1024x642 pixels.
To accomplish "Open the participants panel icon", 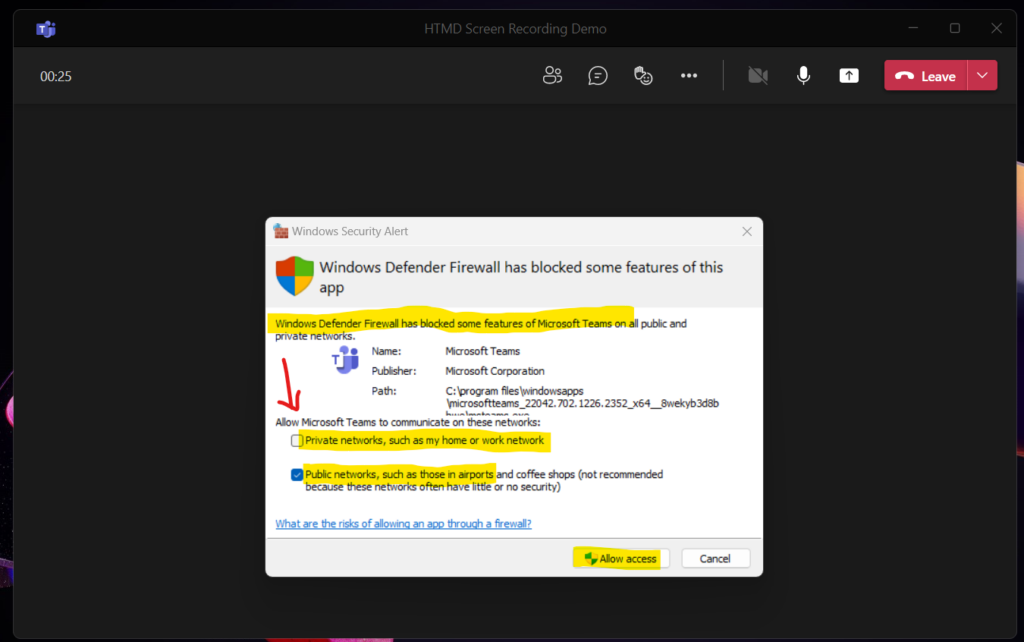I will click(x=552, y=76).
